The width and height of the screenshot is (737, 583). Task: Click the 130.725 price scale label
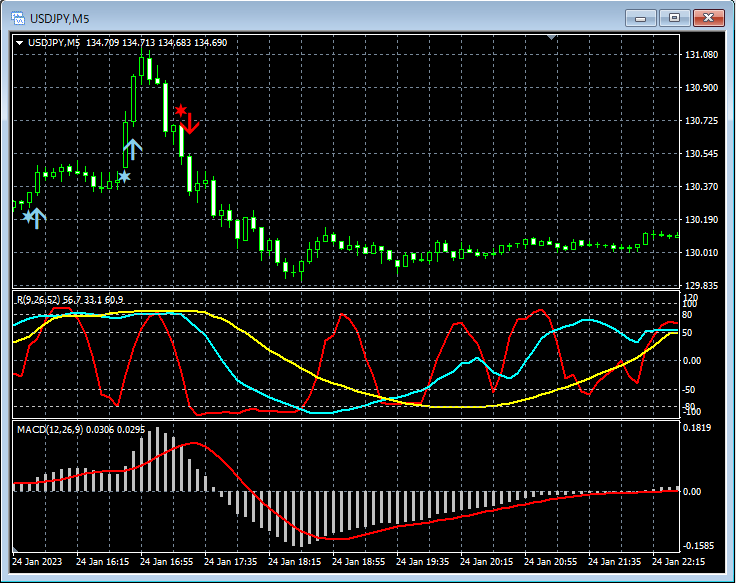[701, 121]
